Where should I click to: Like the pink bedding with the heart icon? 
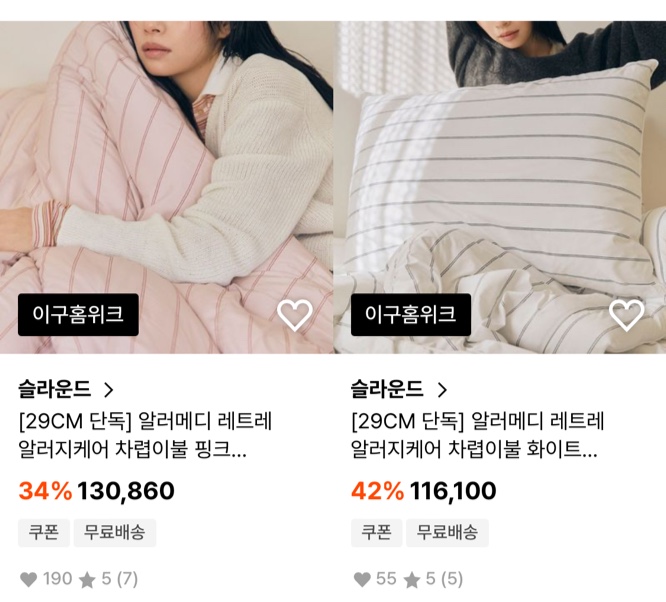click(x=295, y=315)
